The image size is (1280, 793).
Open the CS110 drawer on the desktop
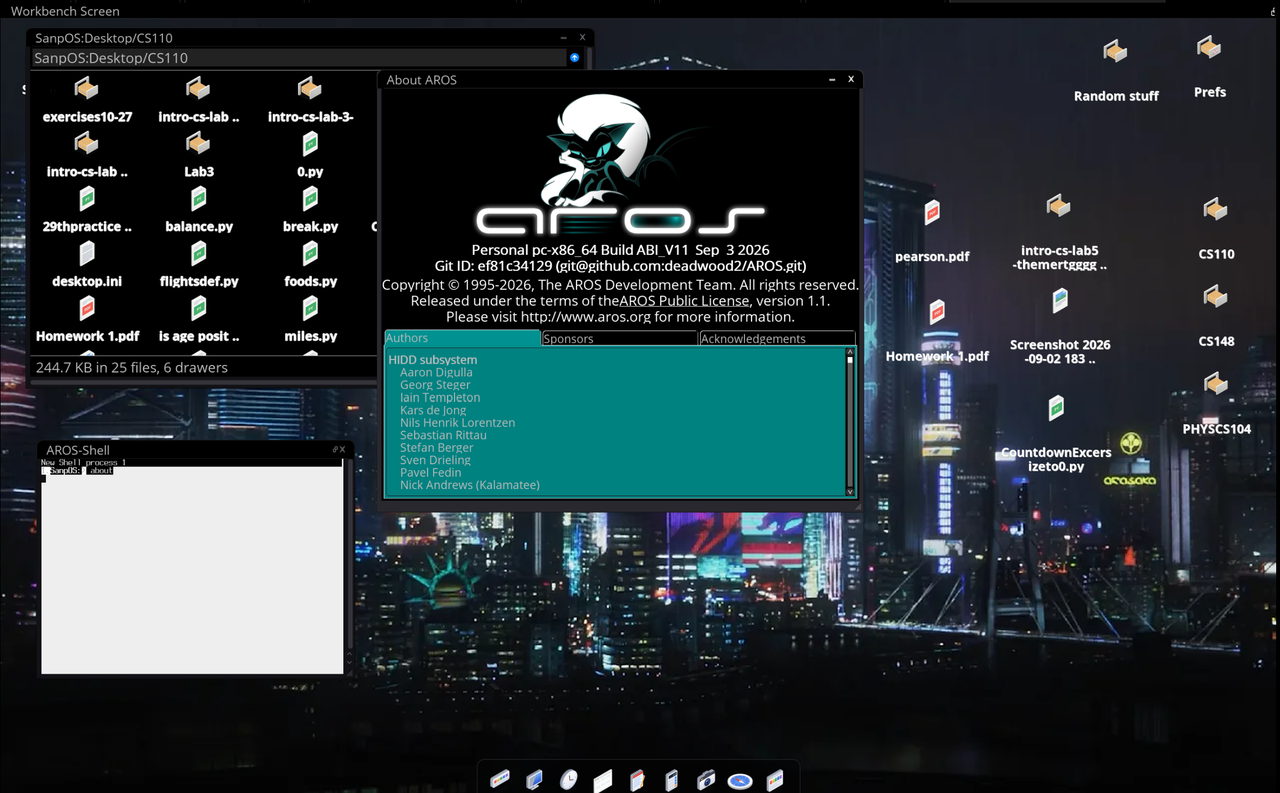1216,228
